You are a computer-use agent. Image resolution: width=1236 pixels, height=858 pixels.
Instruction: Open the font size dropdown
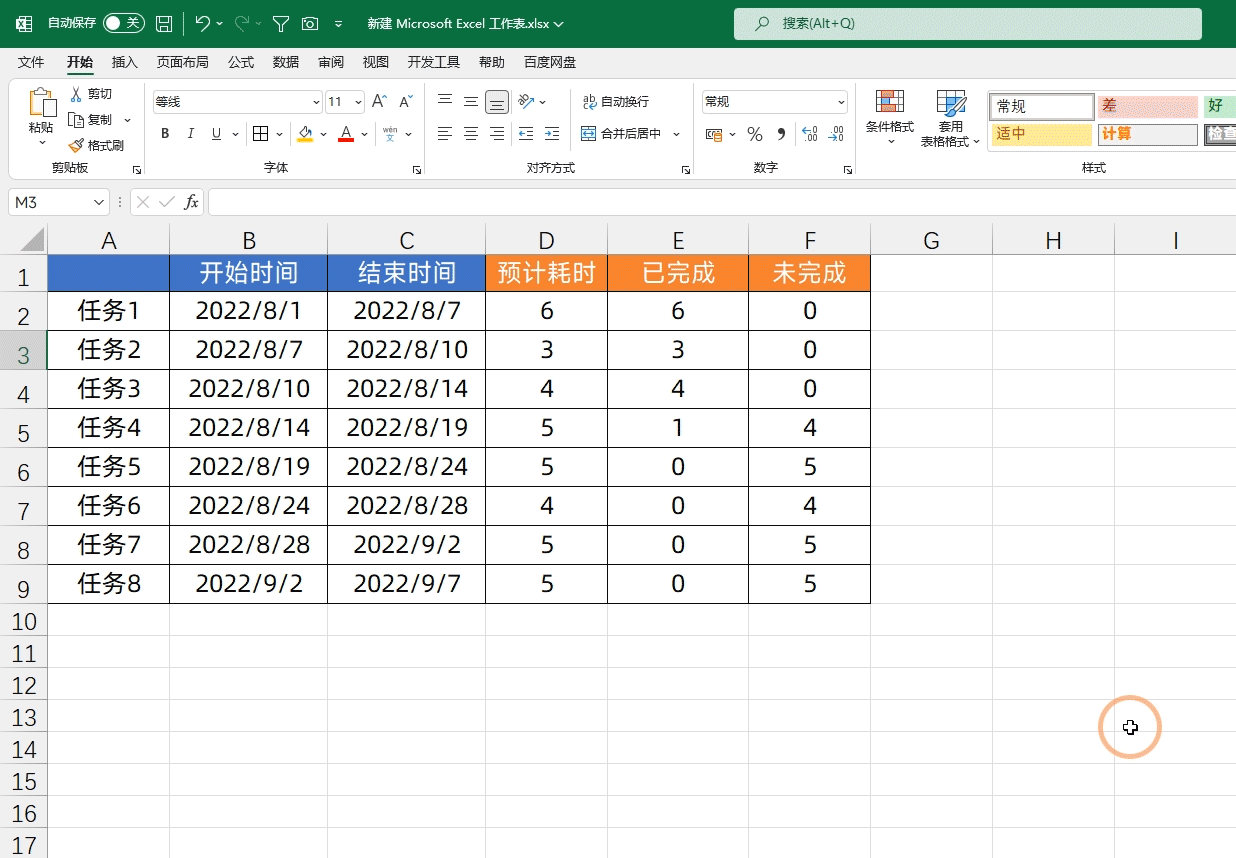[x=358, y=102]
